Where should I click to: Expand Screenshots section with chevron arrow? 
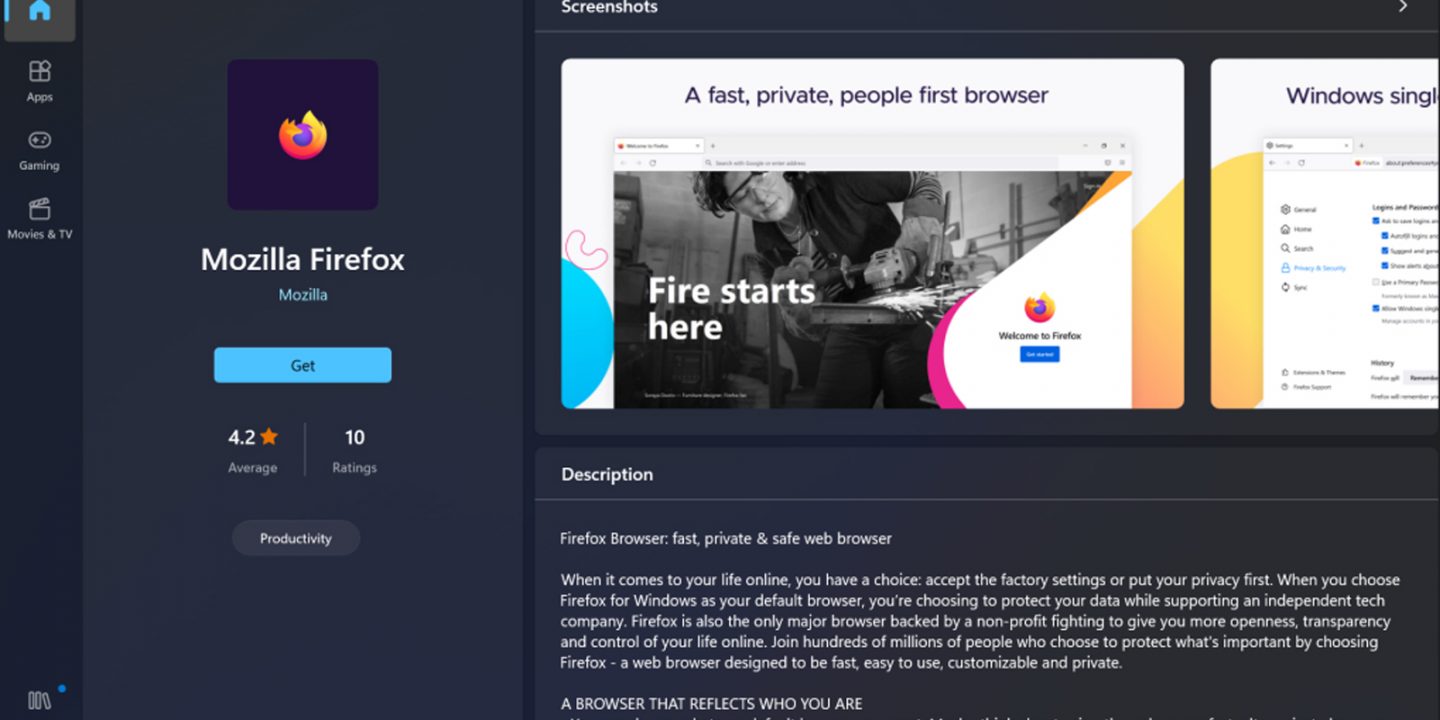click(1402, 7)
